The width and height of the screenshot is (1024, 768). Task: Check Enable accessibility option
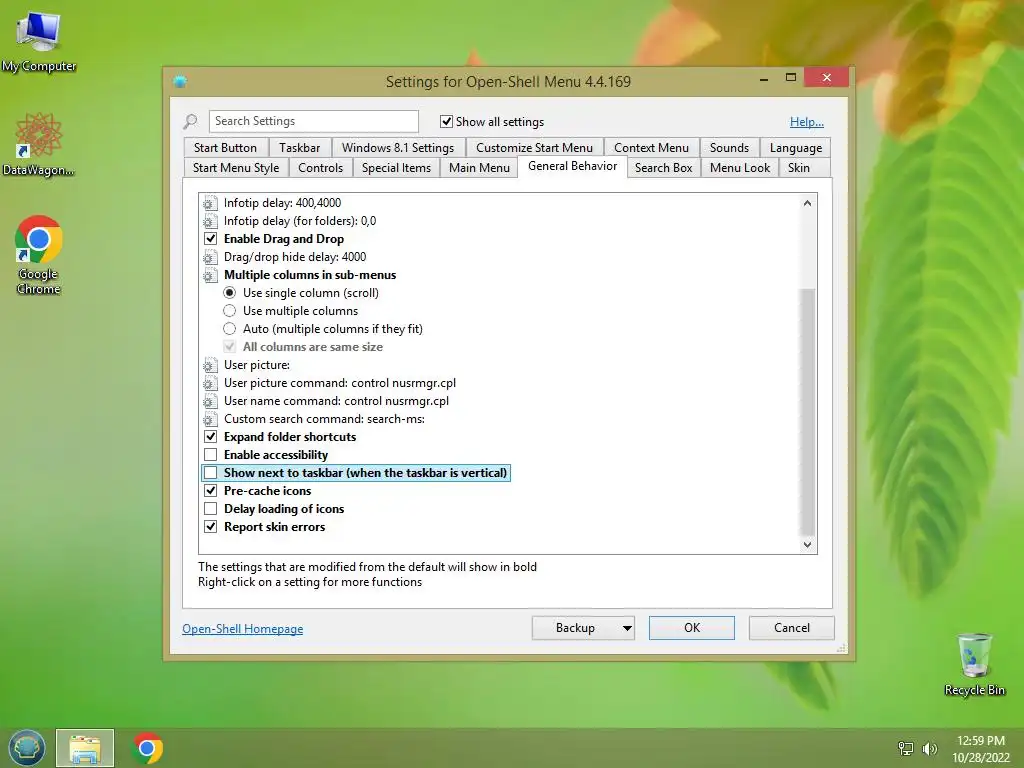(210, 455)
